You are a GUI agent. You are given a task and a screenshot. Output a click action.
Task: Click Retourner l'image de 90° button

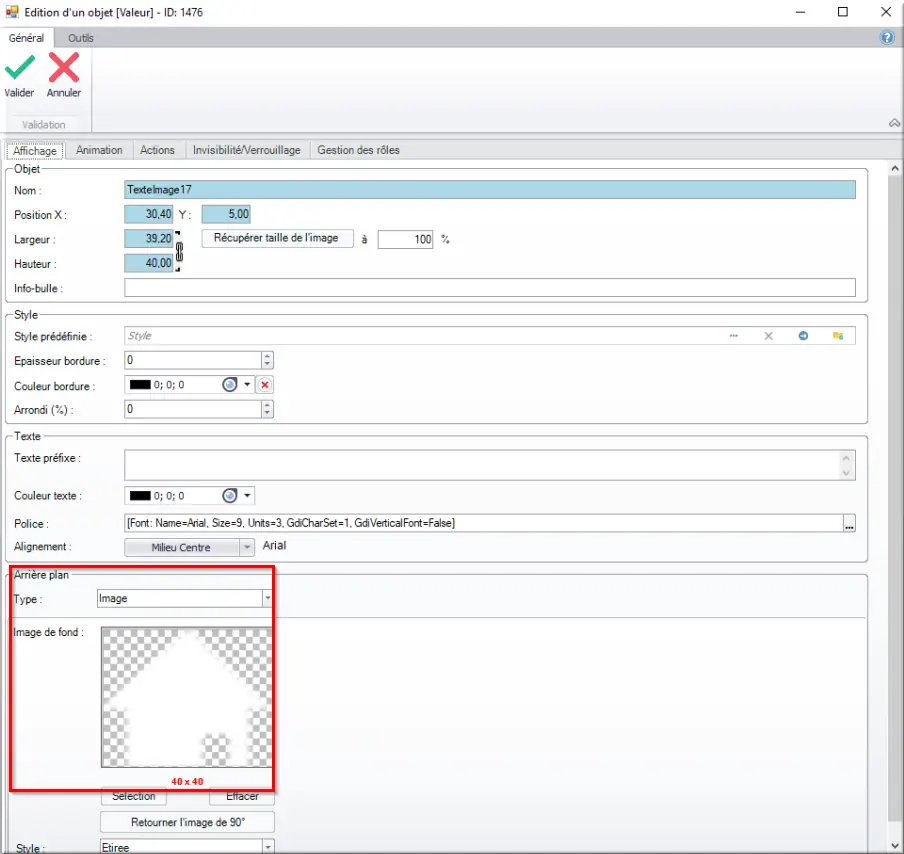[187, 822]
